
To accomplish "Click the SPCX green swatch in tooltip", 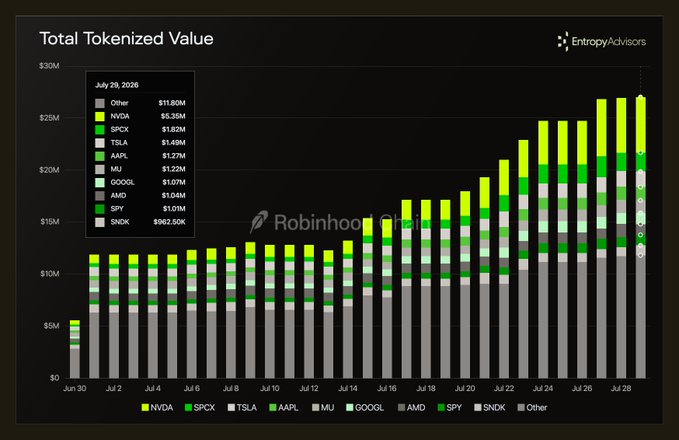I will pyautogui.click(x=100, y=129).
